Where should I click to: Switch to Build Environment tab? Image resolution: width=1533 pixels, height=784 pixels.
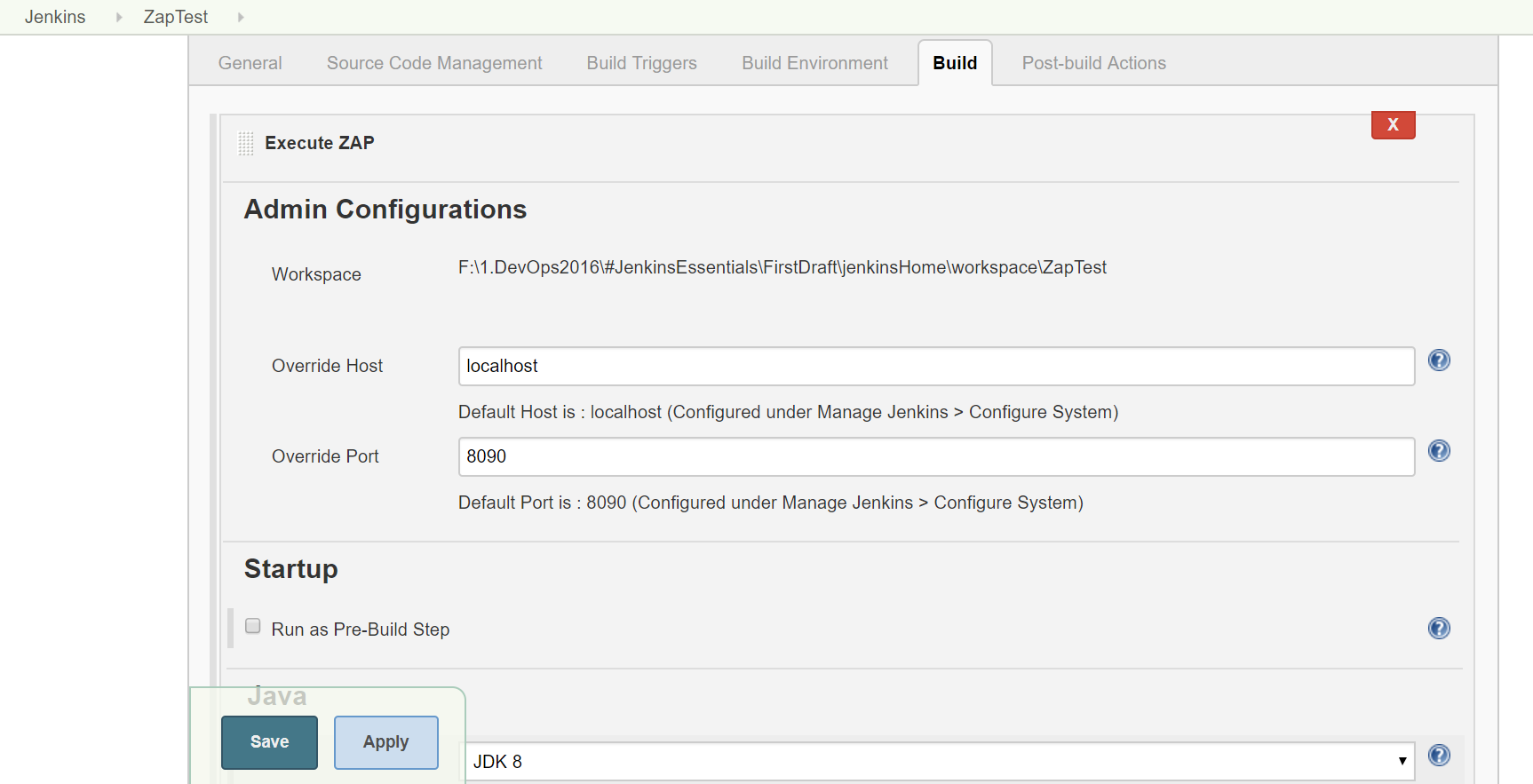[x=814, y=63]
